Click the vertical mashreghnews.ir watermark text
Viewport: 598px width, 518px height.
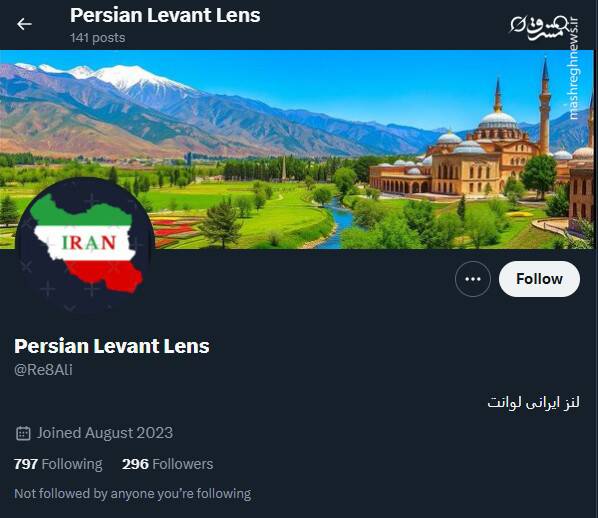point(574,69)
